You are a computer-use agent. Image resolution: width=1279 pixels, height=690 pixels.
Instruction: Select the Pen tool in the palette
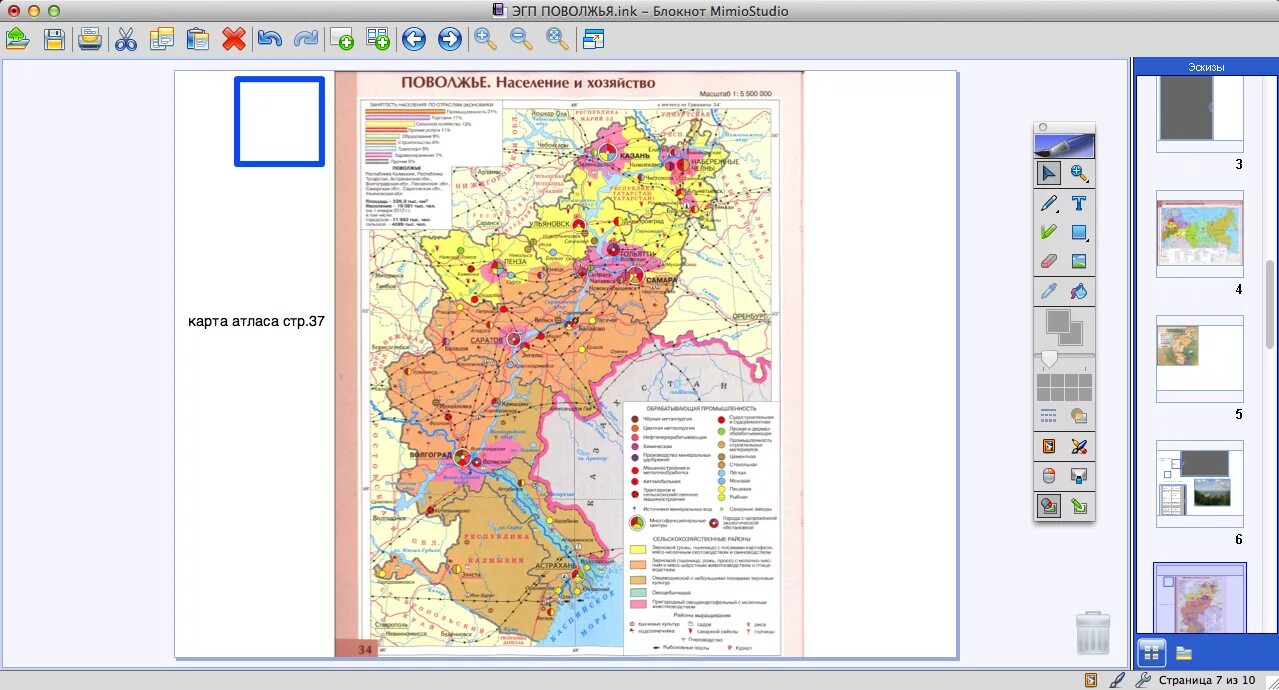[1049, 203]
